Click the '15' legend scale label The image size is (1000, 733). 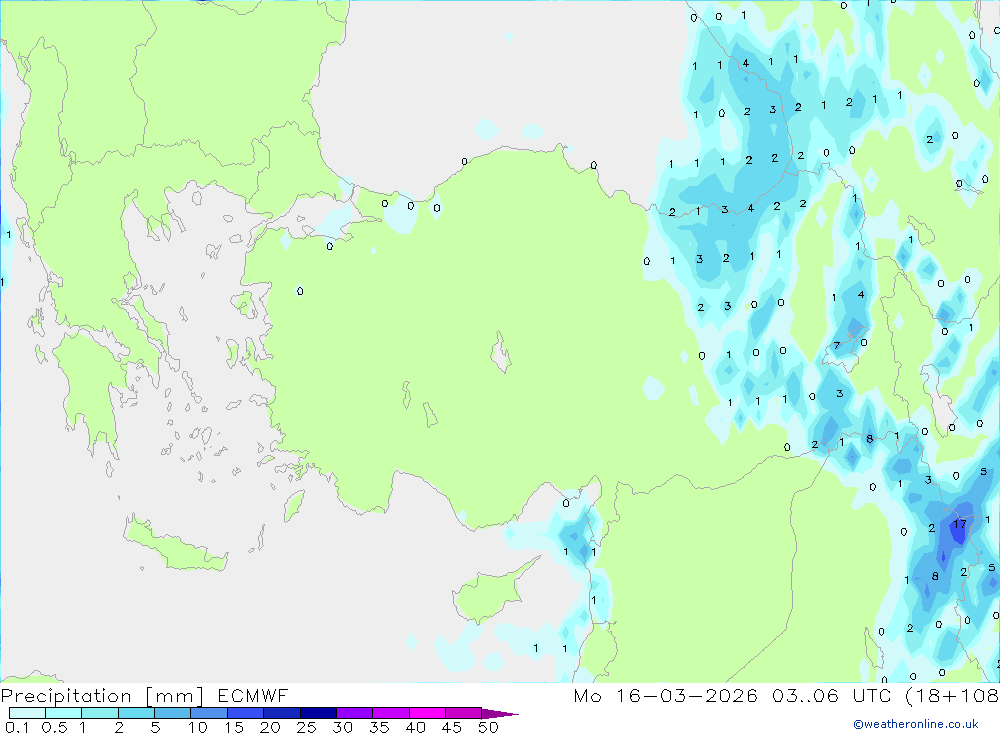pyautogui.click(x=234, y=727)
